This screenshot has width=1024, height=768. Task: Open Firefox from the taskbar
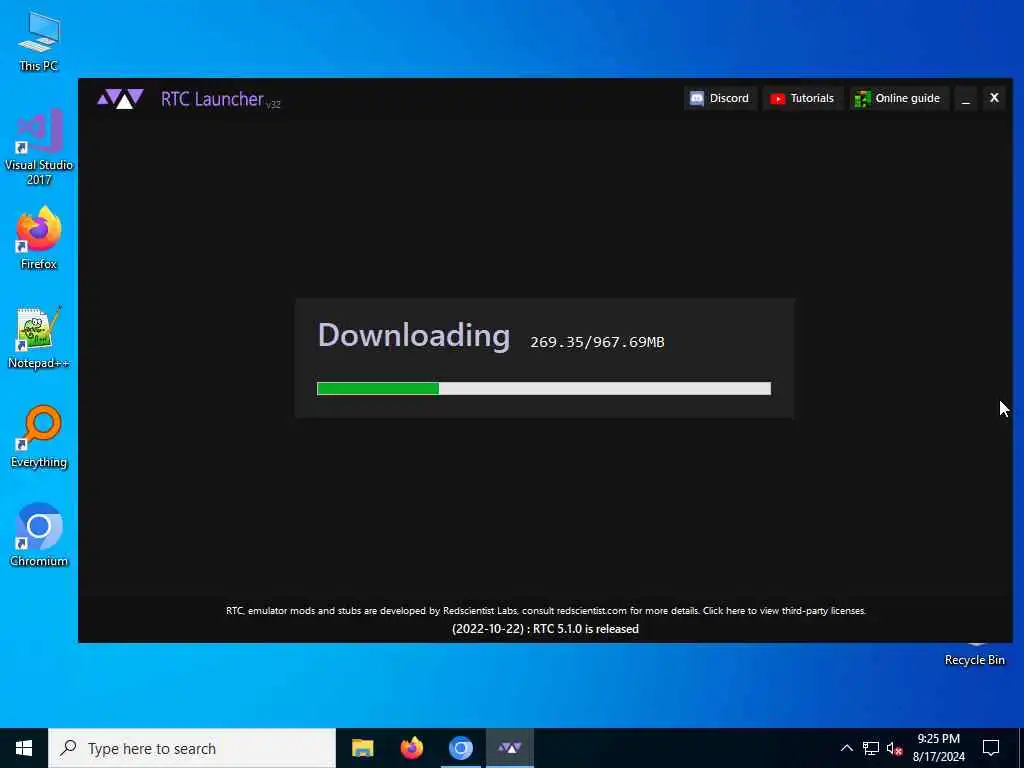tap(411, 748)
